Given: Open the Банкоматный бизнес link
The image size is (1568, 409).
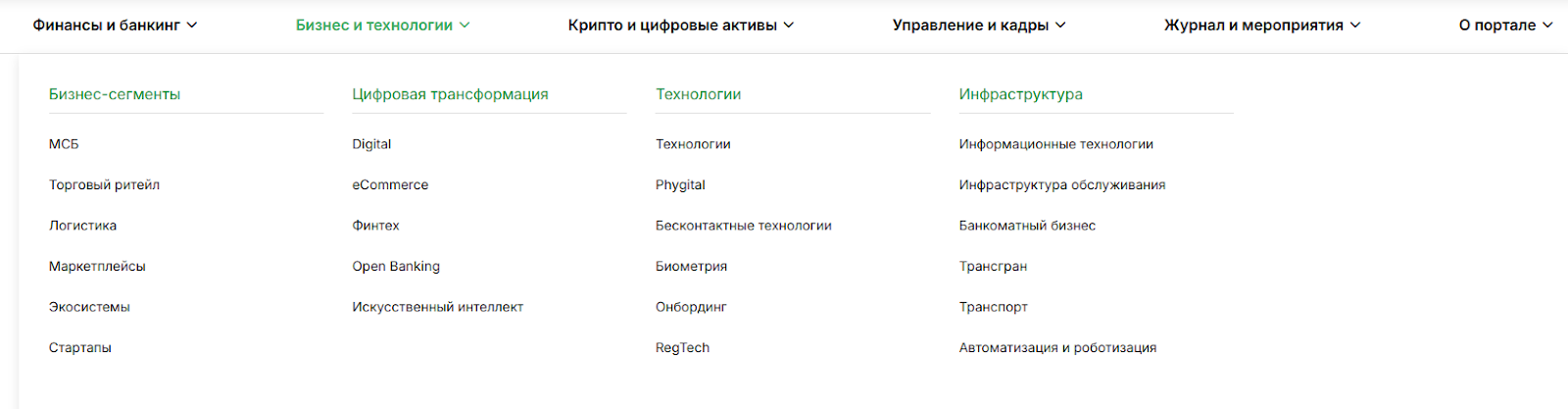Looking at the screenshot, I should tap(1027, 226).
